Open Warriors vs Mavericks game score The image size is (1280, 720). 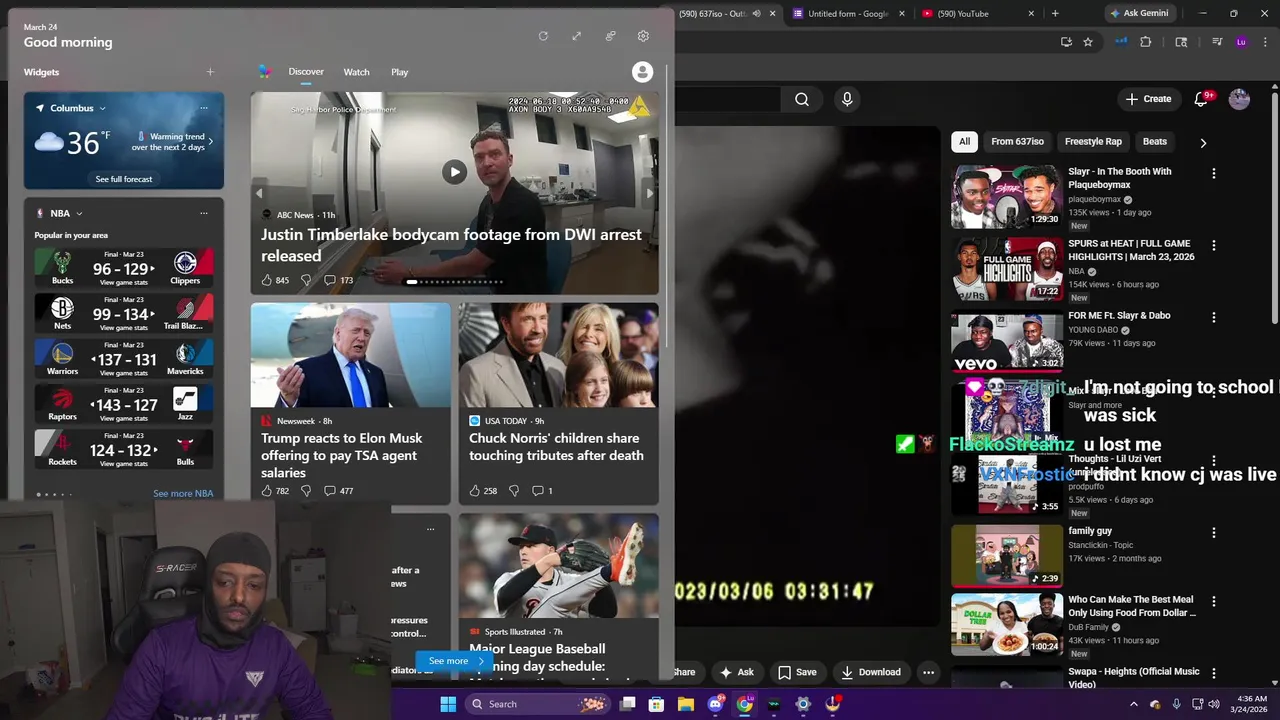[124, 359]
